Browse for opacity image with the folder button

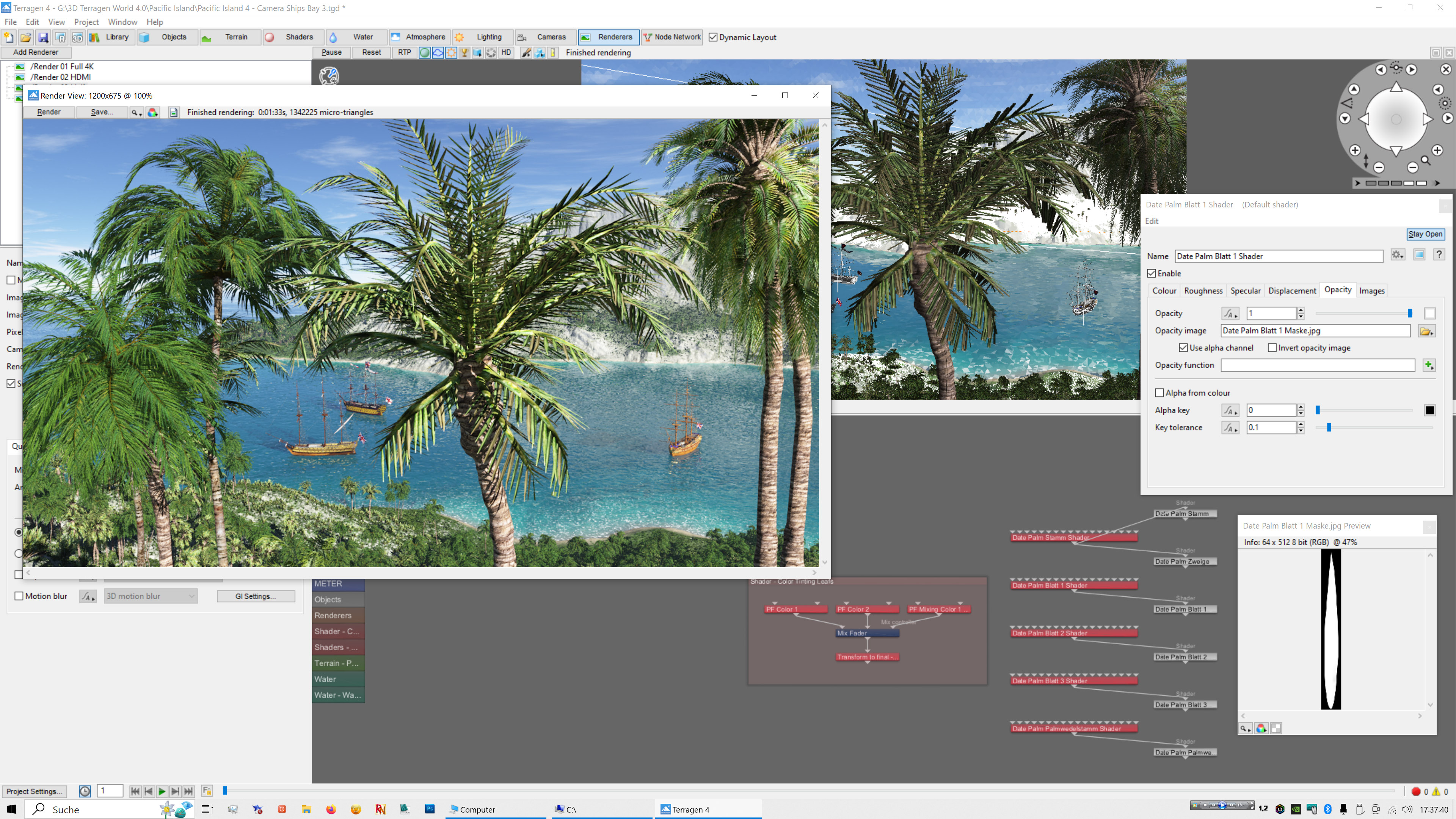(x=1426, y=331)
